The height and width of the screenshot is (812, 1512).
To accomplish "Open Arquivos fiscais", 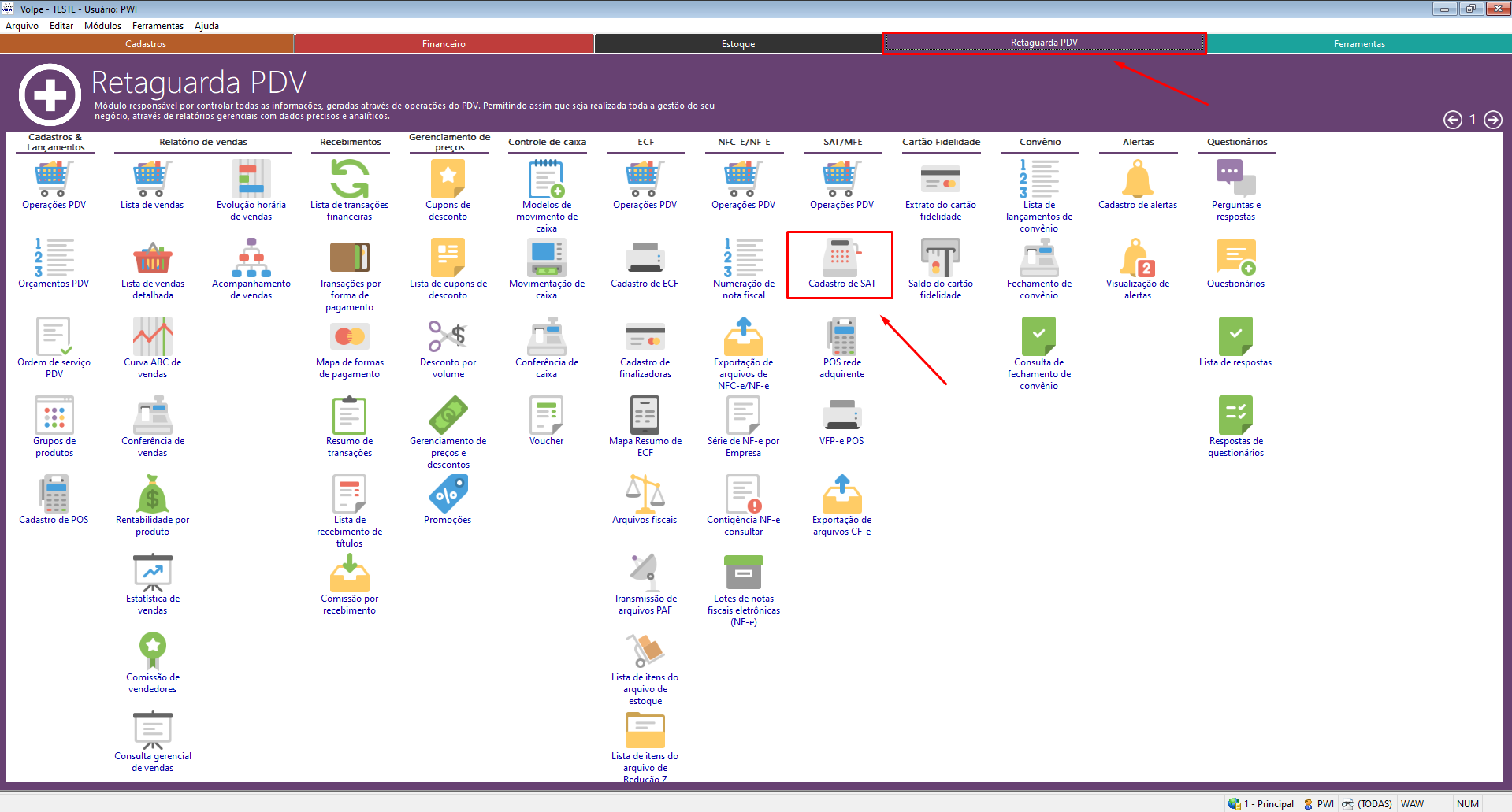I will coord(645,500).
